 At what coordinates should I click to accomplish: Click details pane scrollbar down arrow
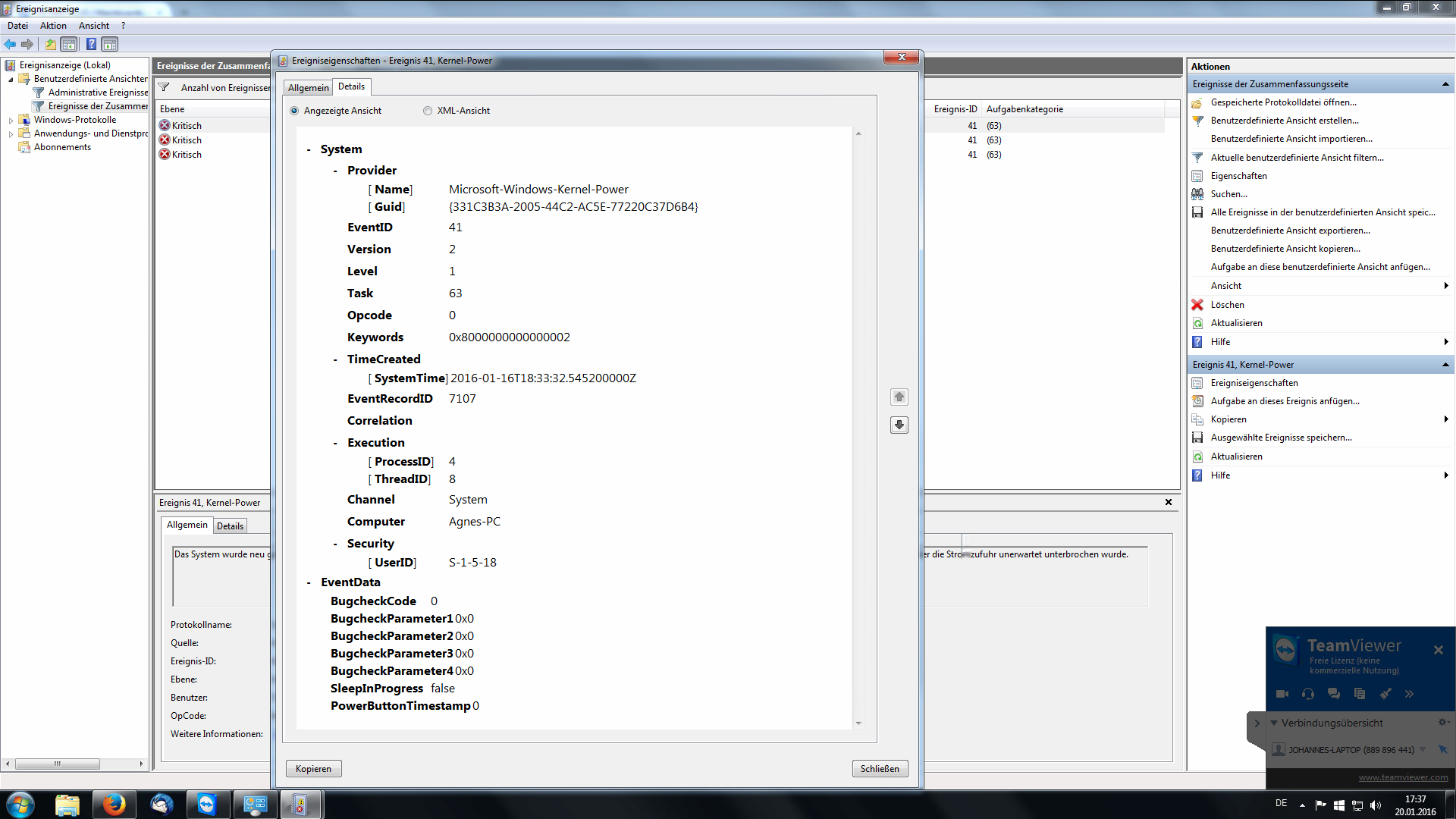coord(858,723)
